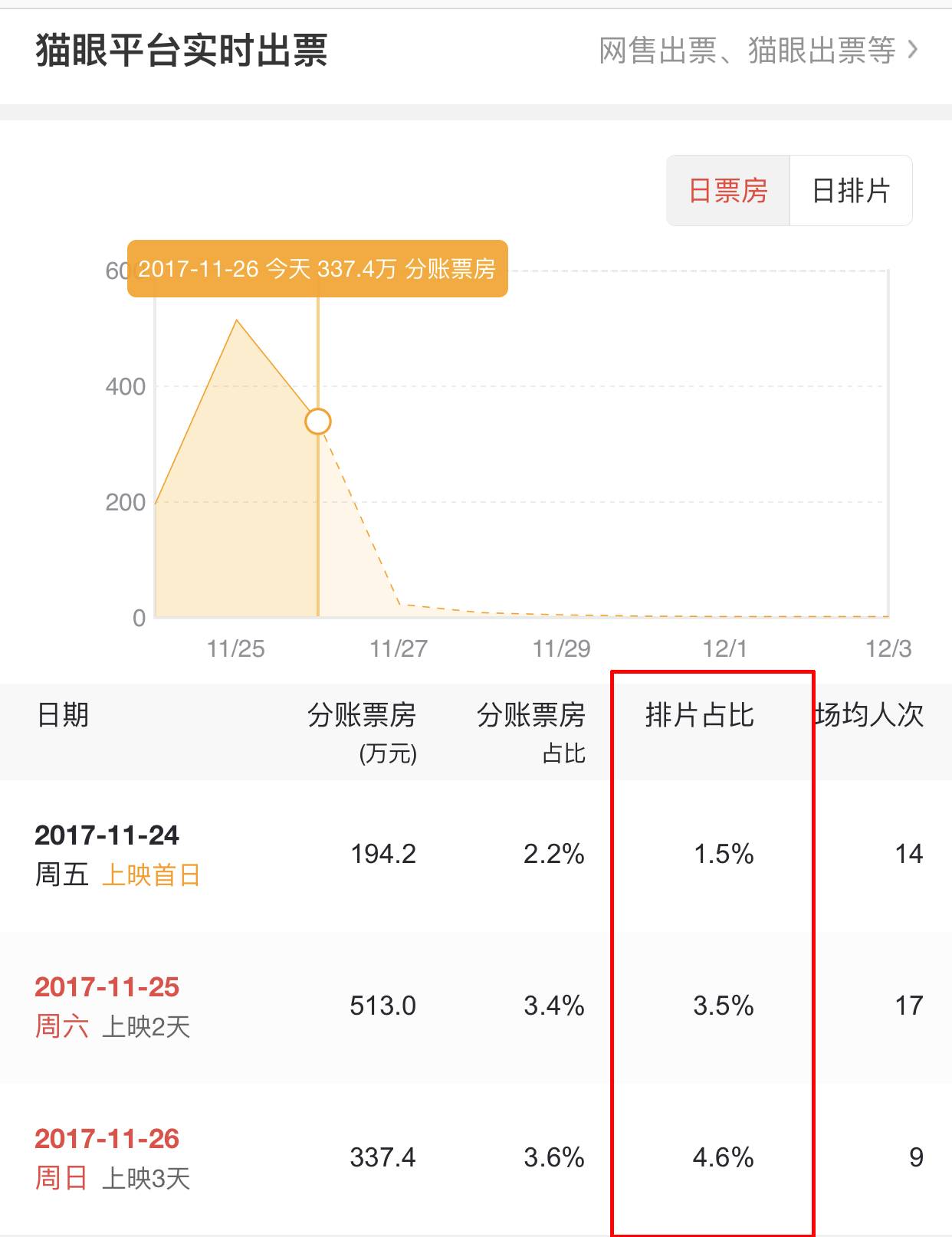Click the 11/25 axis label

[x=236, y=649]
